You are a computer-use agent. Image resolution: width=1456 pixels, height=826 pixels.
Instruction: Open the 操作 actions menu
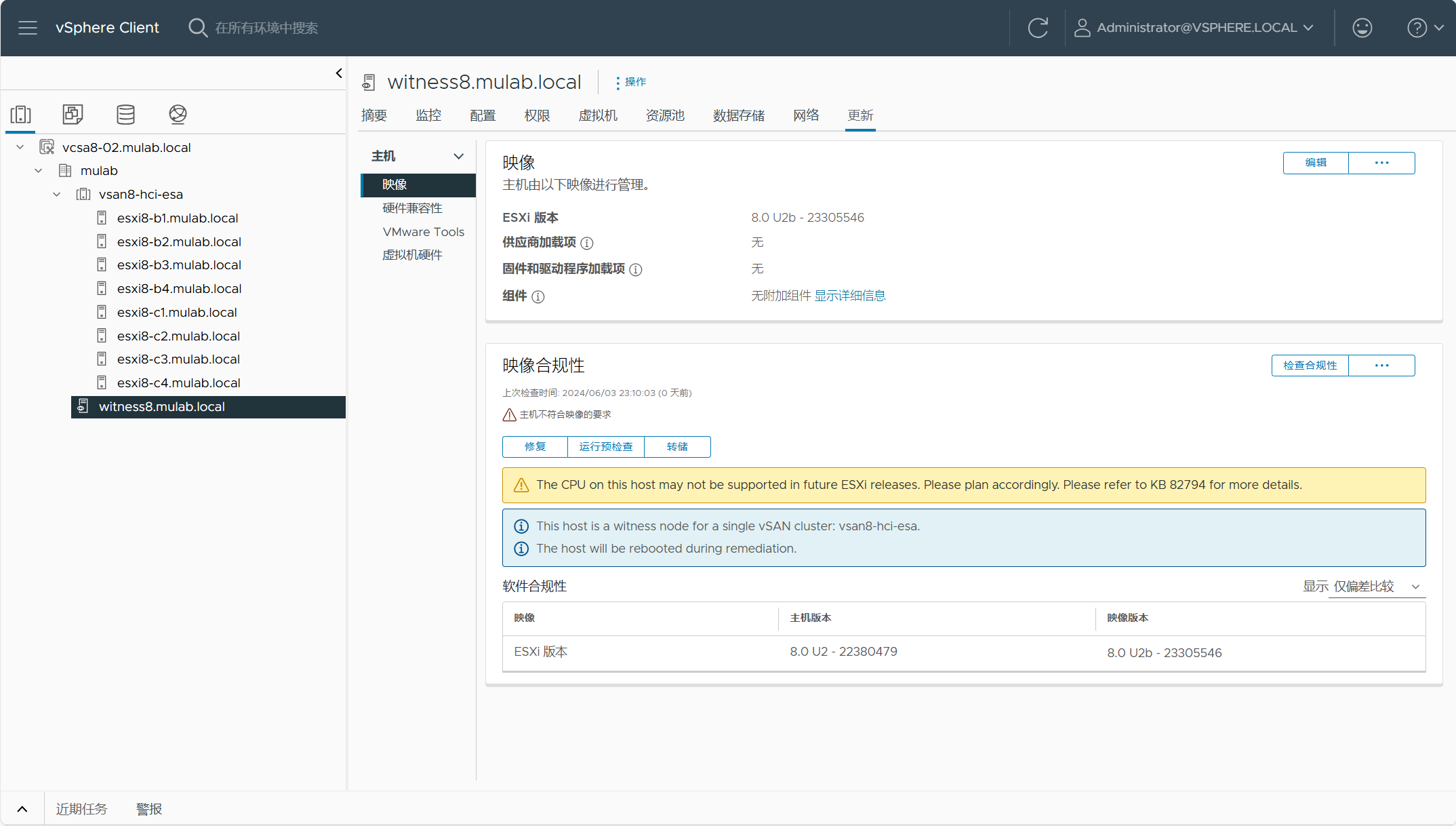[x=630, y=82]
